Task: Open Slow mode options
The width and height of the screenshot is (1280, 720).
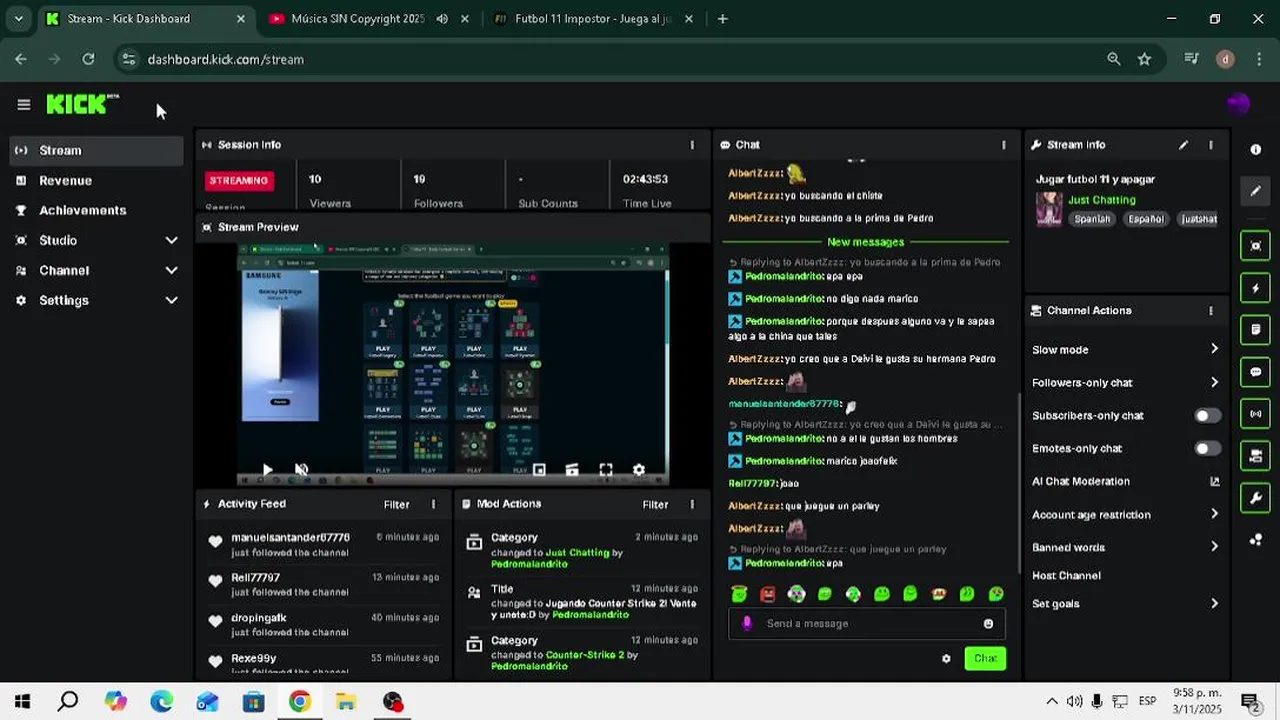Action: 1126,350
